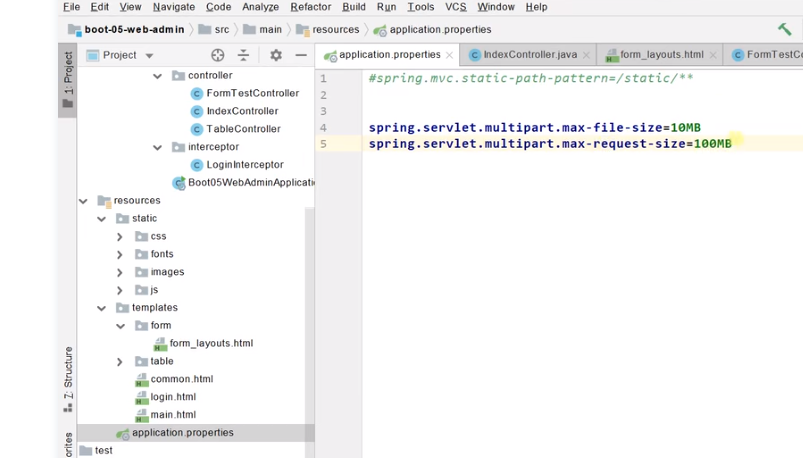Viewport: 803px width, 458px height.
Task: Open the Project view dropdown
Action: click(149, 55)
